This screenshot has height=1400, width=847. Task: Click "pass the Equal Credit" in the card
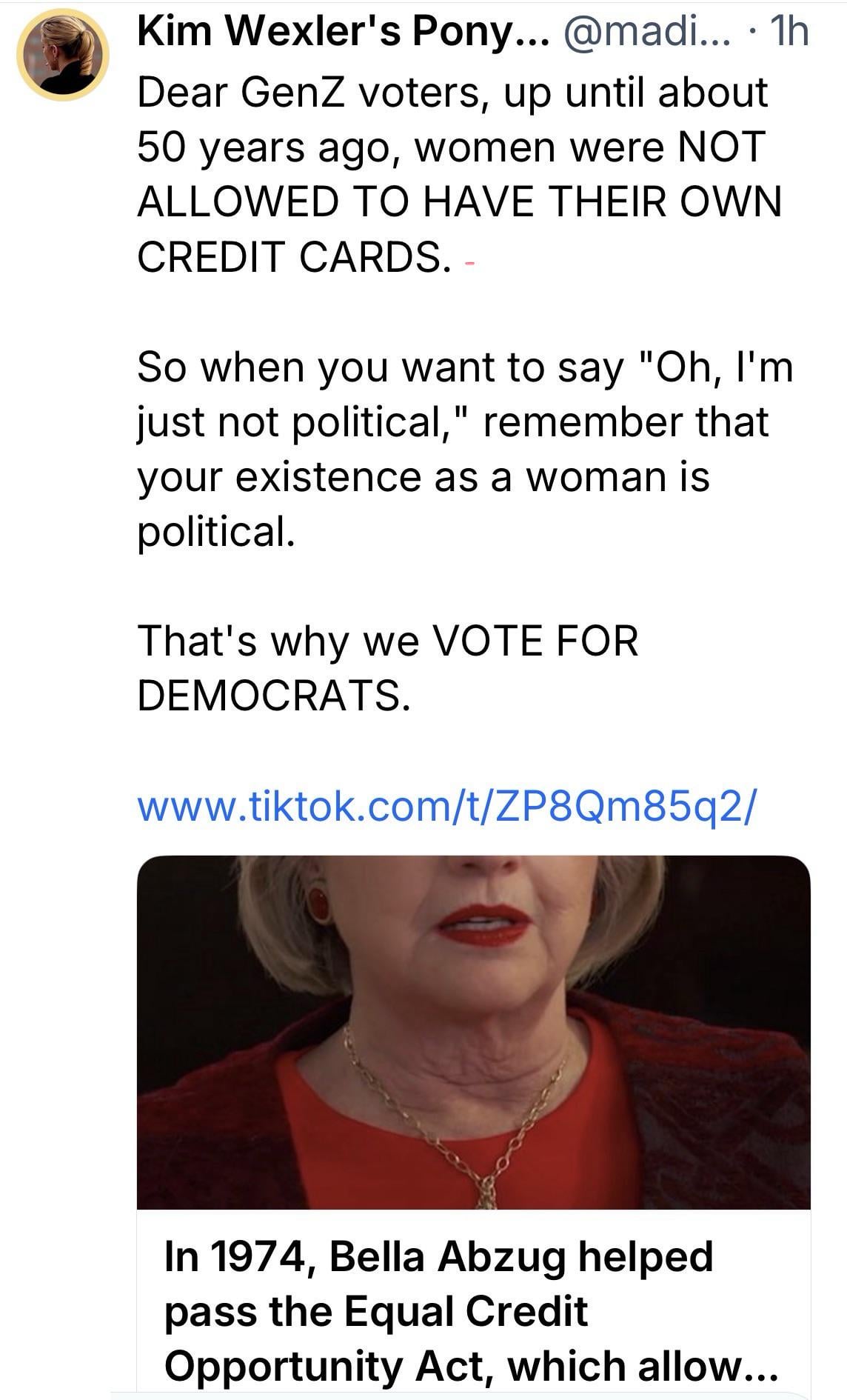coord(376,1311)
